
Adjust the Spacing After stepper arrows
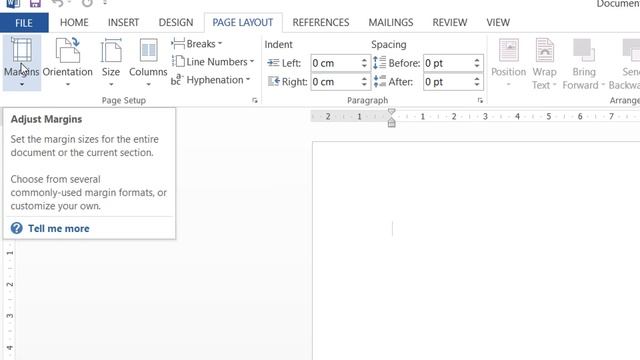[x=477, y=82]
